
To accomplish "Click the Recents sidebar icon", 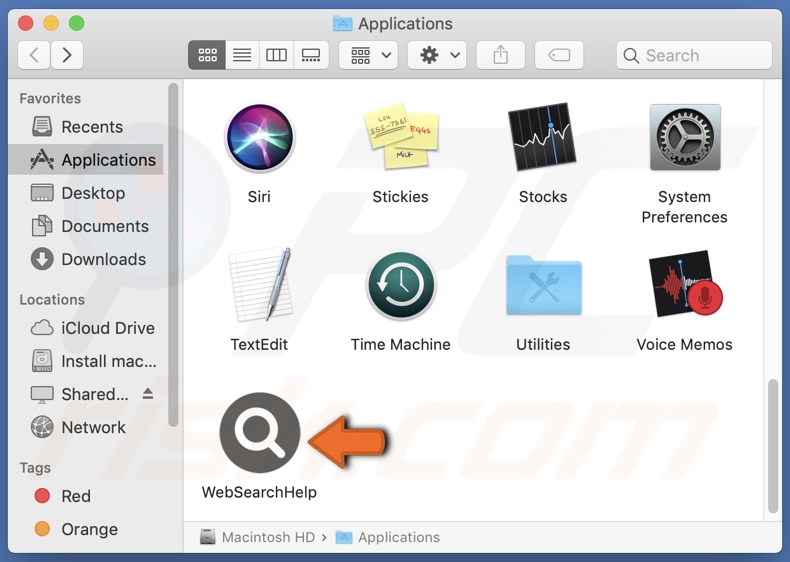I will click(x=42, y=127).
